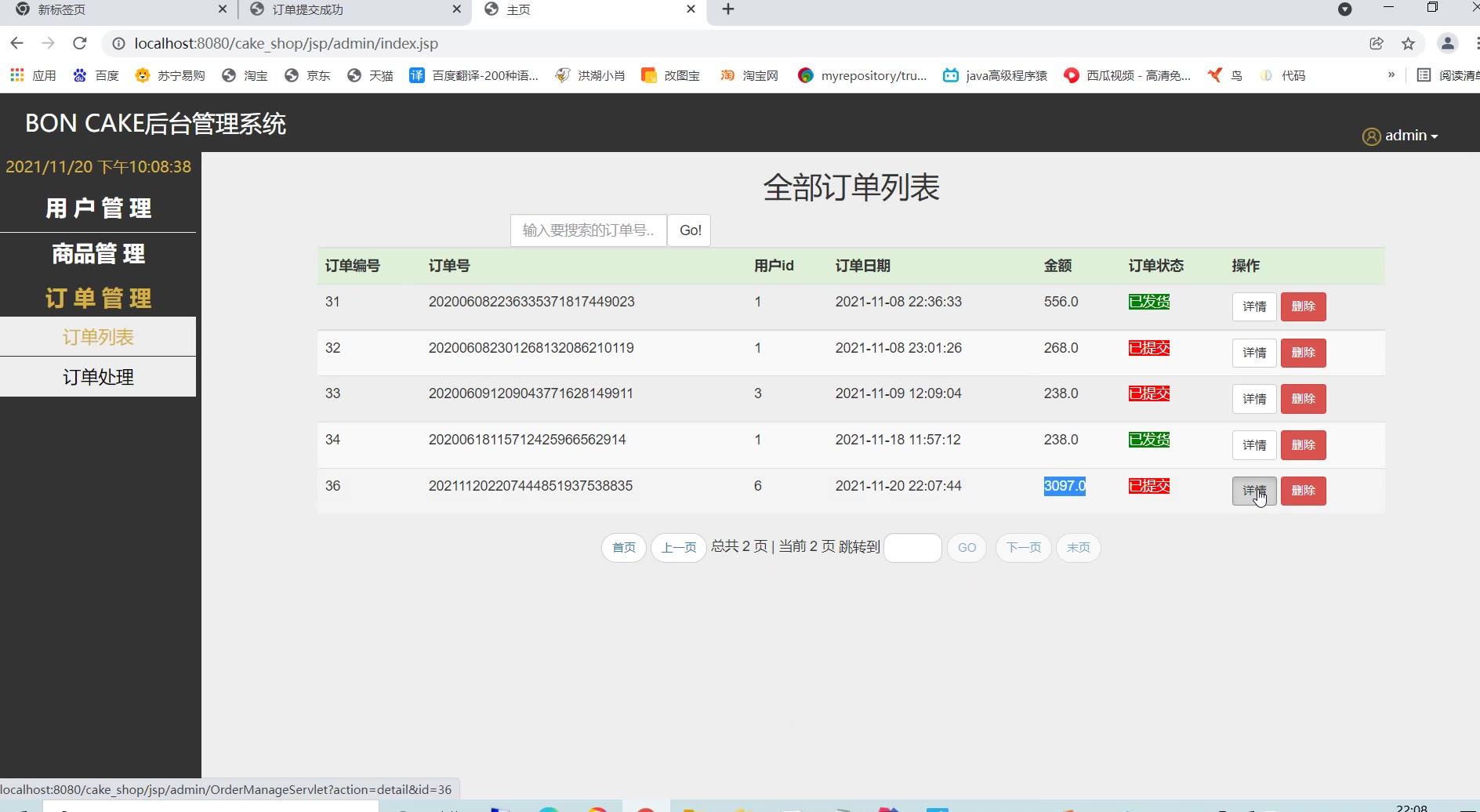This screenshot has width=1480, height=812.
Task: Click the pagination GO button
Action: (x=967, y=547)
